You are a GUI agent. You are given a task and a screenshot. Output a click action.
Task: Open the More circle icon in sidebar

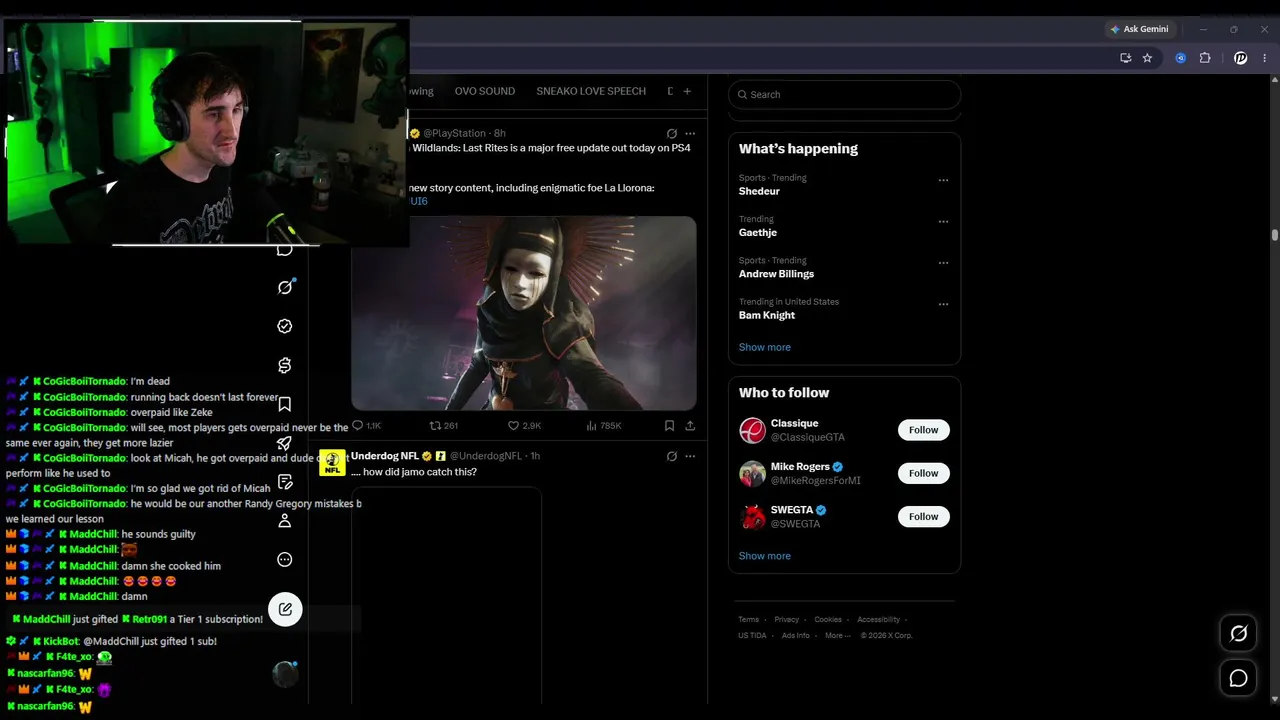285,560
